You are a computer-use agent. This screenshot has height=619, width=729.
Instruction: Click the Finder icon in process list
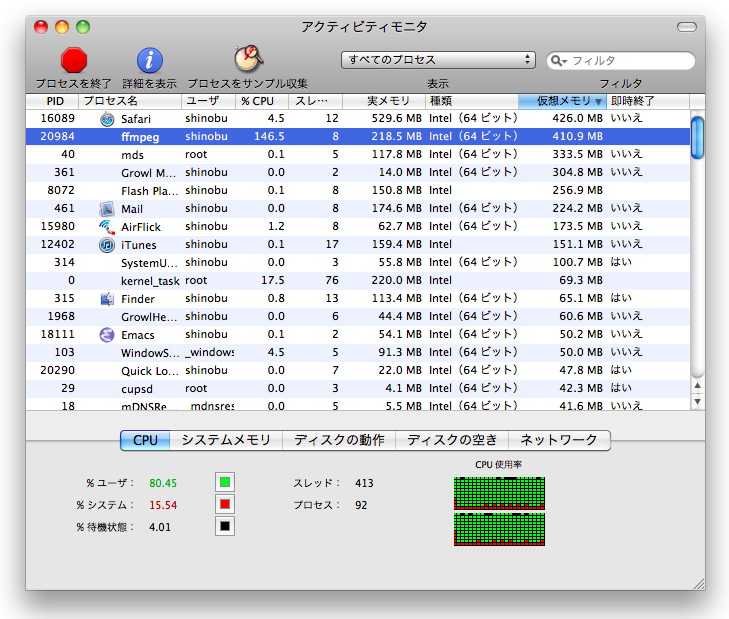point(107,299)
